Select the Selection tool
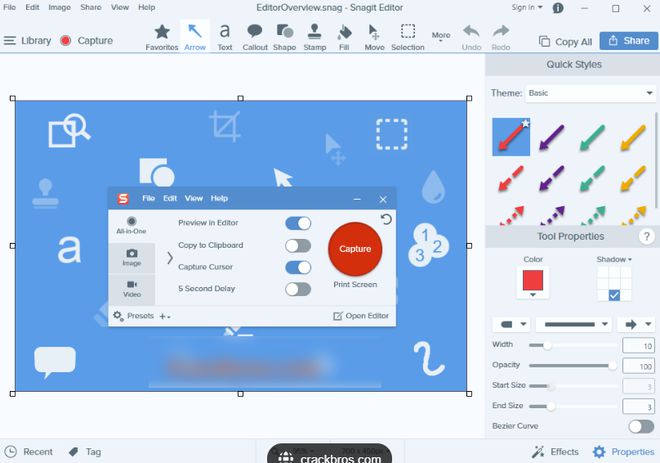Image resolution: width=660 pixels, height=463 pixels. tap(407, 37)
